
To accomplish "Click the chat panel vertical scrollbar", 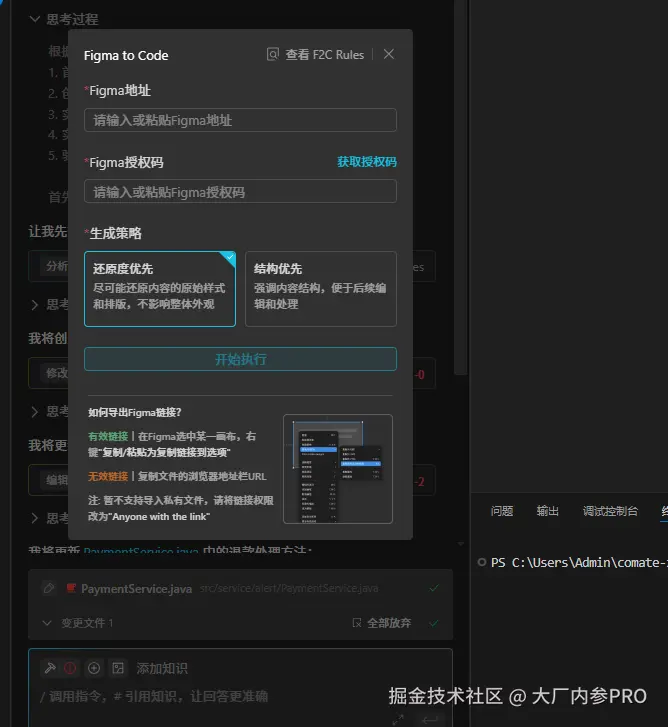I will [x=460, y=185].
